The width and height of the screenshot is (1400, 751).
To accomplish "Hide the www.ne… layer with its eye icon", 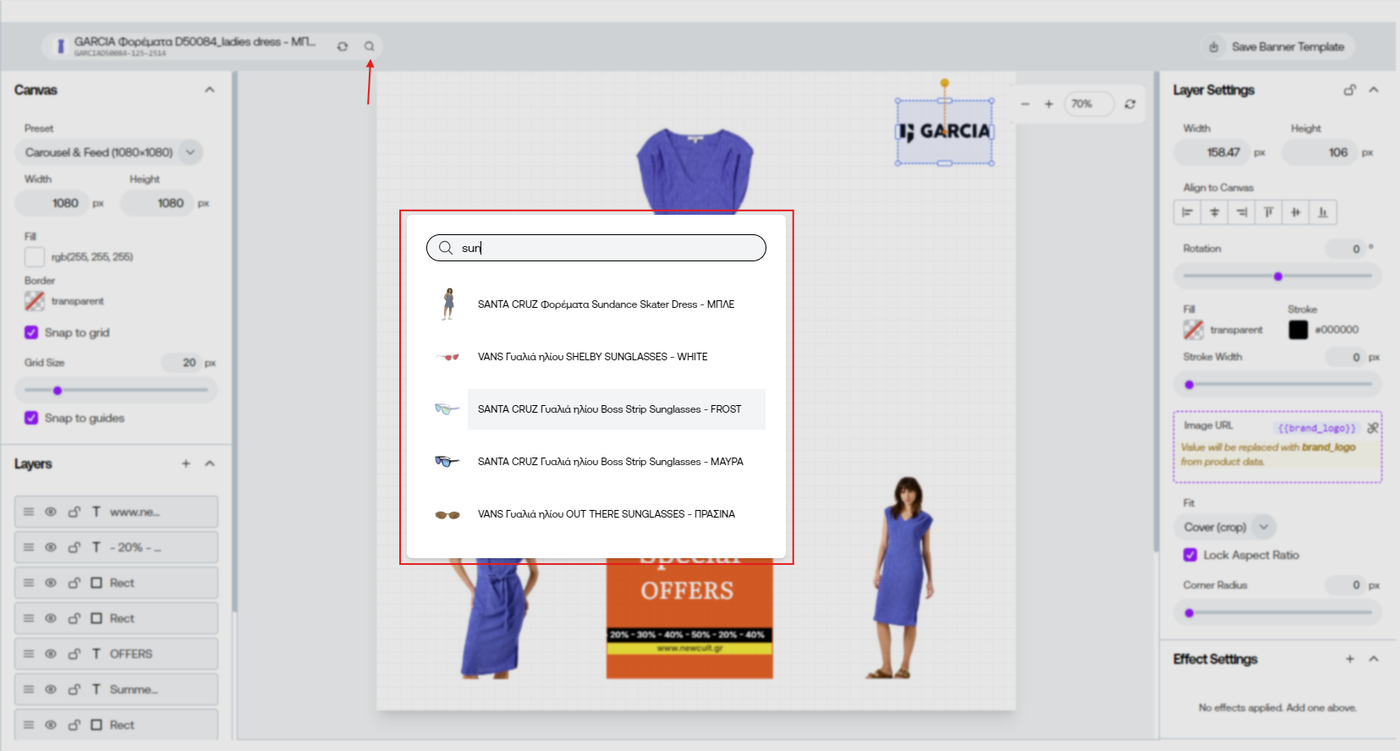I will coord(51,512).
